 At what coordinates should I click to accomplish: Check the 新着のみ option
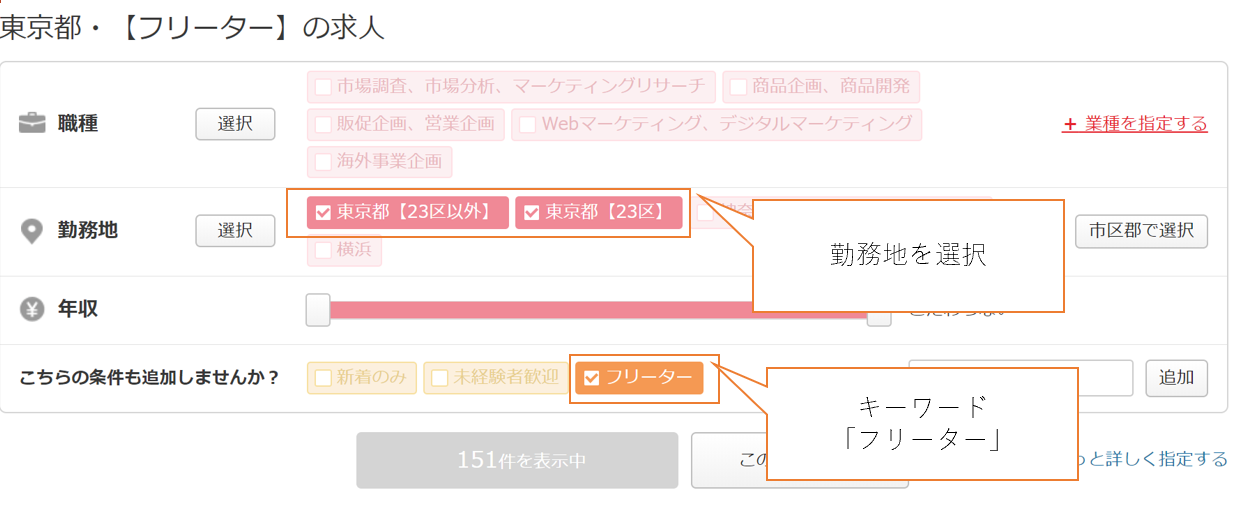[323, 378]
